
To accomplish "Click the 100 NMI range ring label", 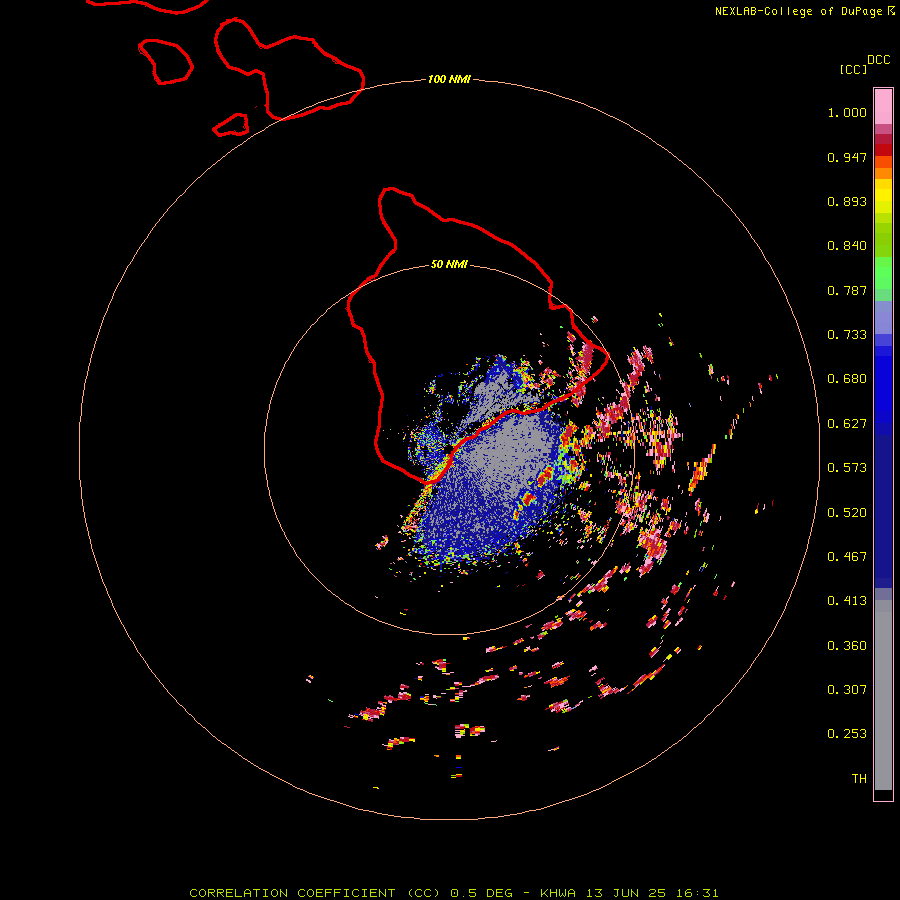I will (x=449, y=79).
